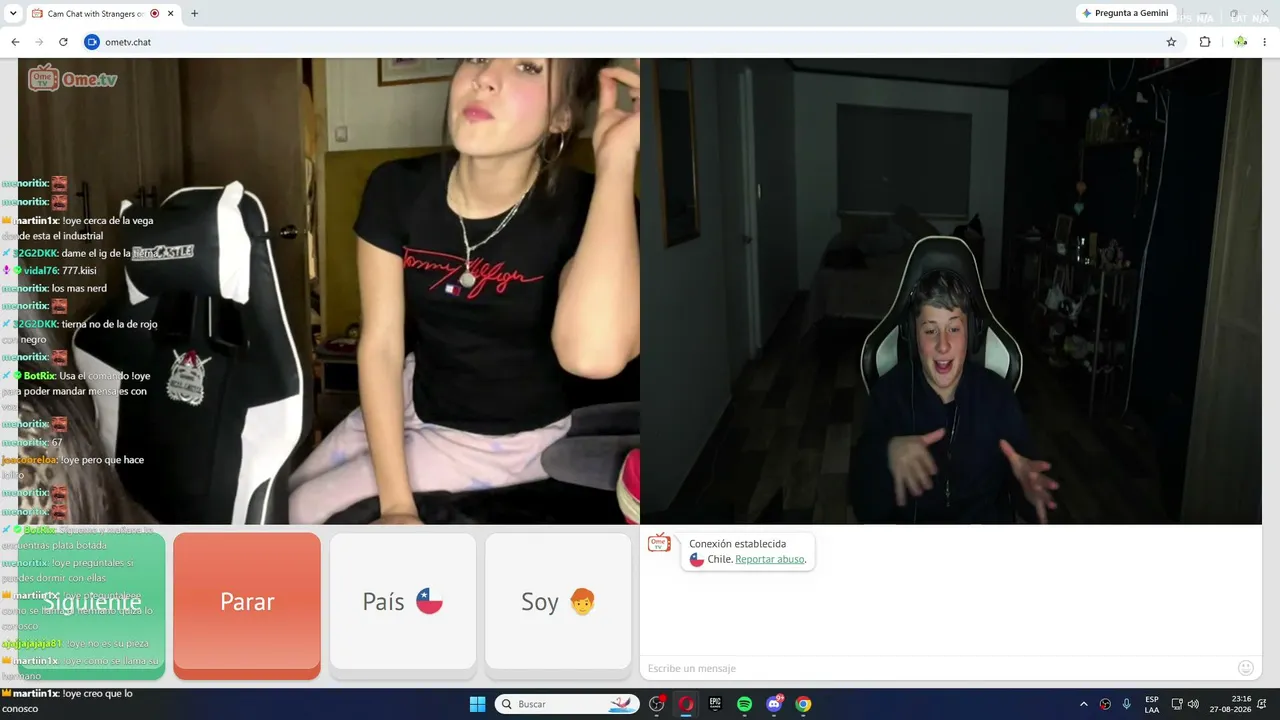Screen dimensions: 1280x720
Task: Show hidden system tray icons
Action: click(x=1083, y=704)
